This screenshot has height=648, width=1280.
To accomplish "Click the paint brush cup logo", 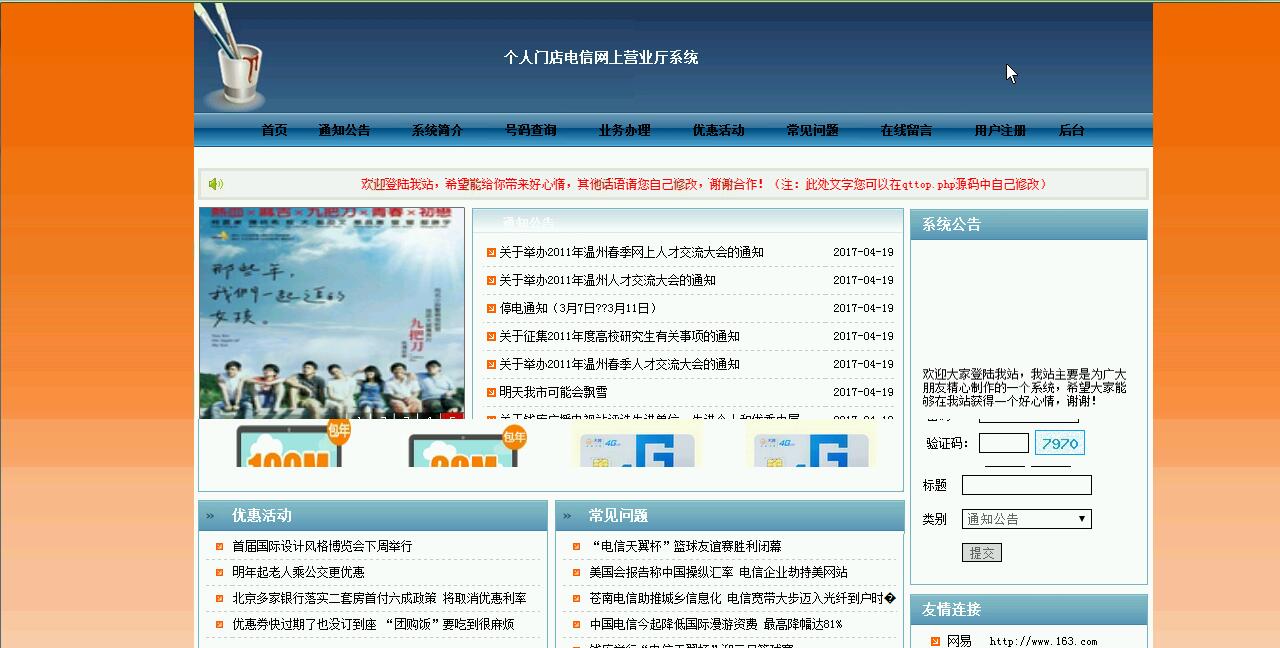I will coord(234,58).
